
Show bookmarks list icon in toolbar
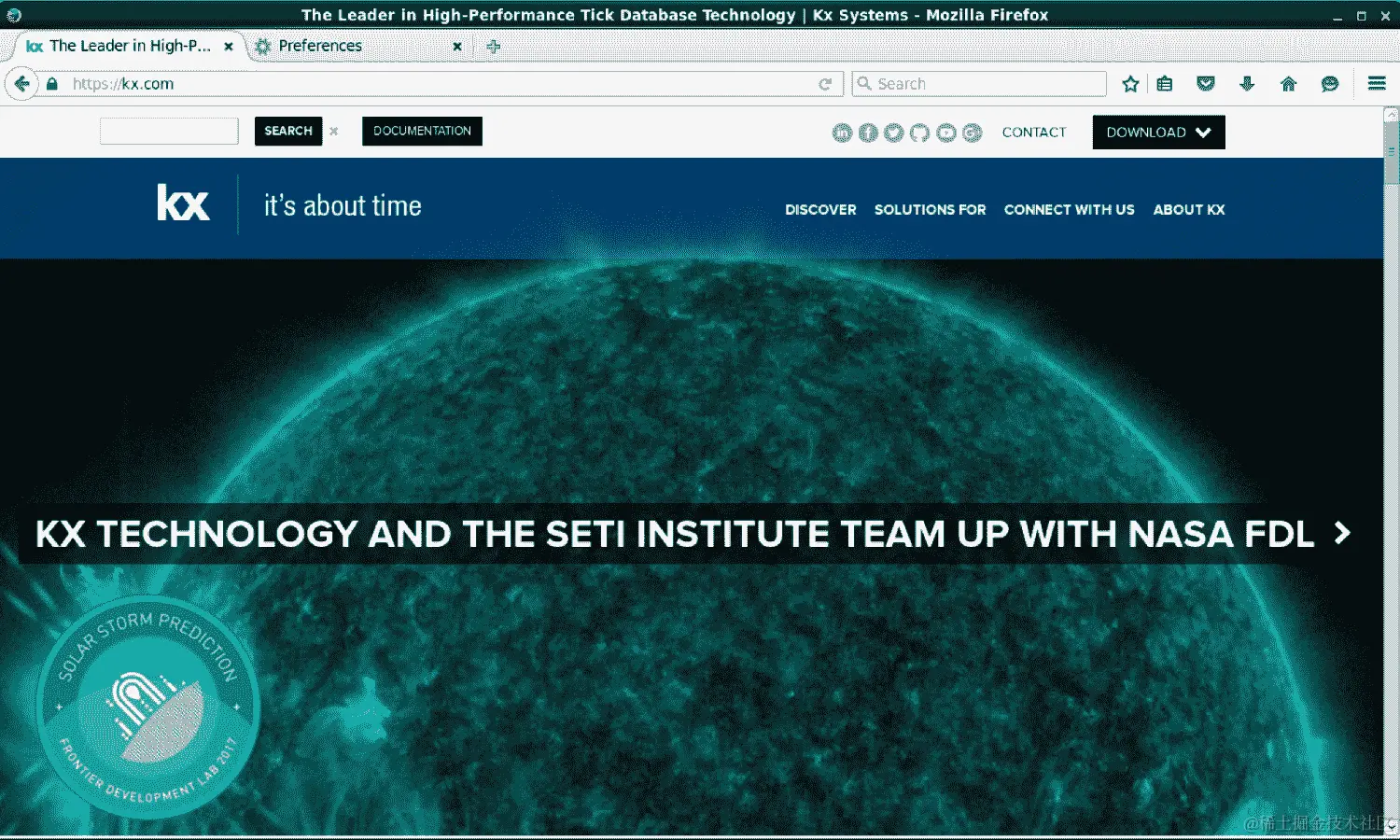(x=1165, y=84)
